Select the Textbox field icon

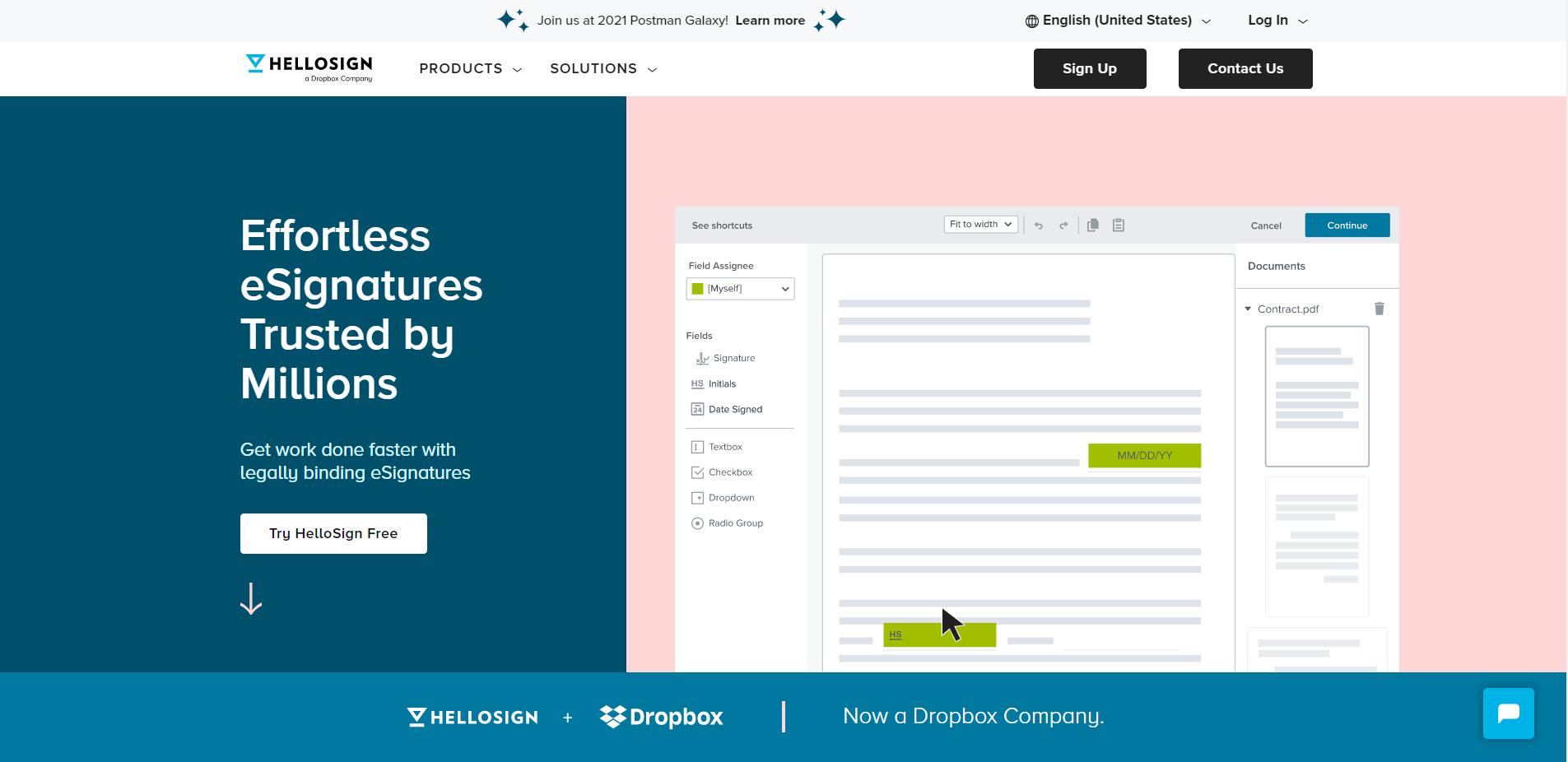[x=697, y=447]
